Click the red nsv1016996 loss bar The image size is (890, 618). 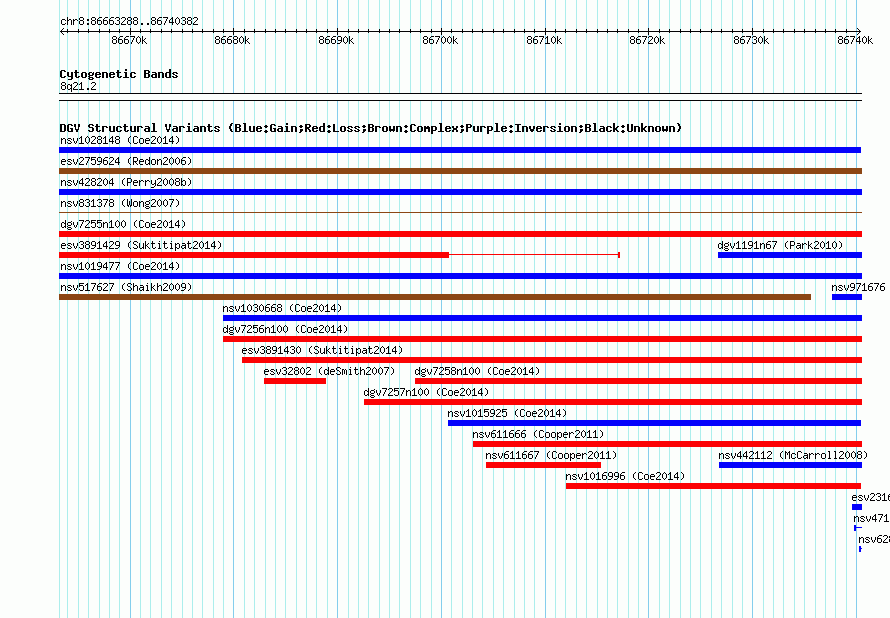coord(713,486)
